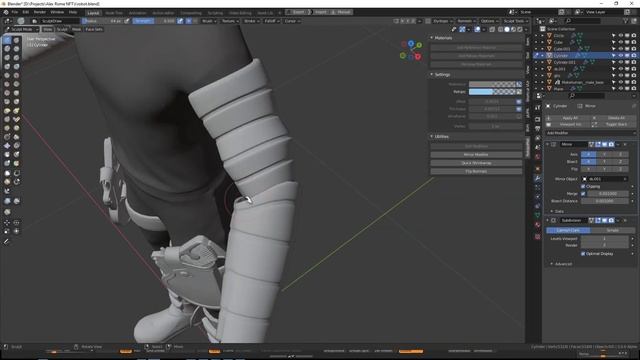Open the Modifier properties wrench tab
This screenshot has height=360, width=640.
click(x=538, y=178)
